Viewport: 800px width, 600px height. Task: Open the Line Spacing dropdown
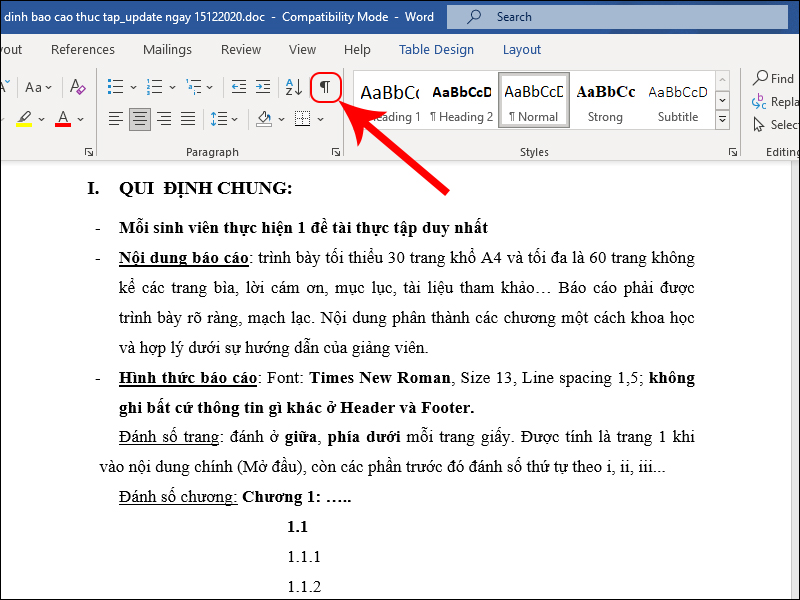[x=218, y=119]
